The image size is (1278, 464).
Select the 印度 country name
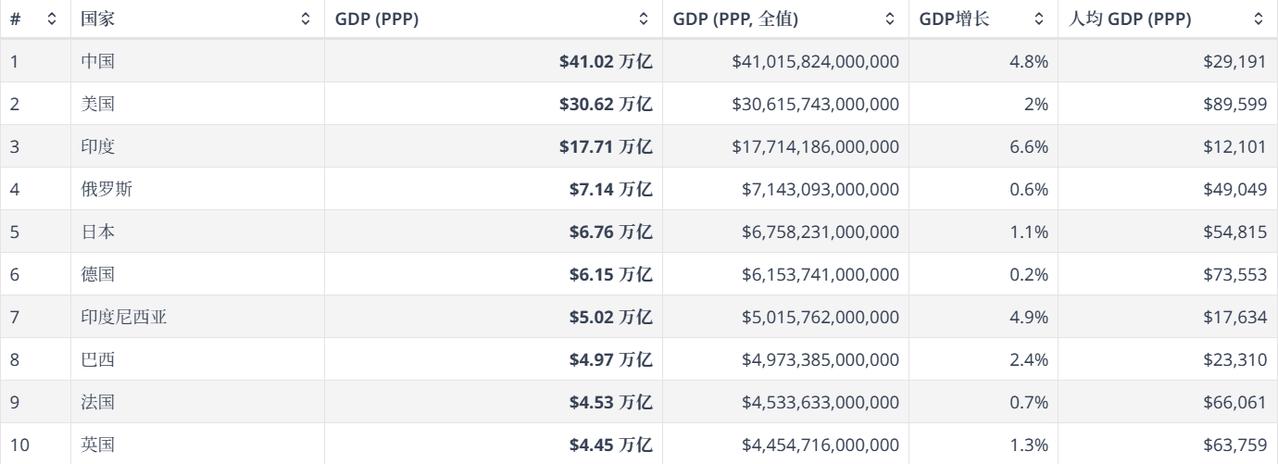98,147
